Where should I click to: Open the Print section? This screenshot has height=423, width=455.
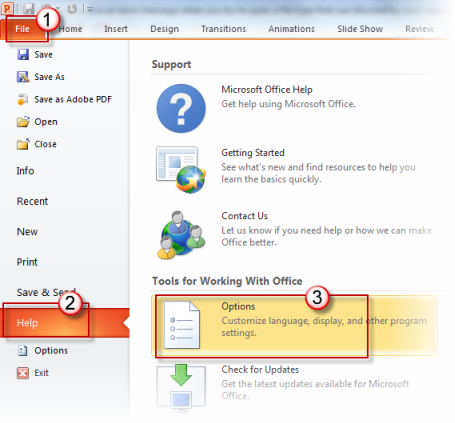(27, 262)
